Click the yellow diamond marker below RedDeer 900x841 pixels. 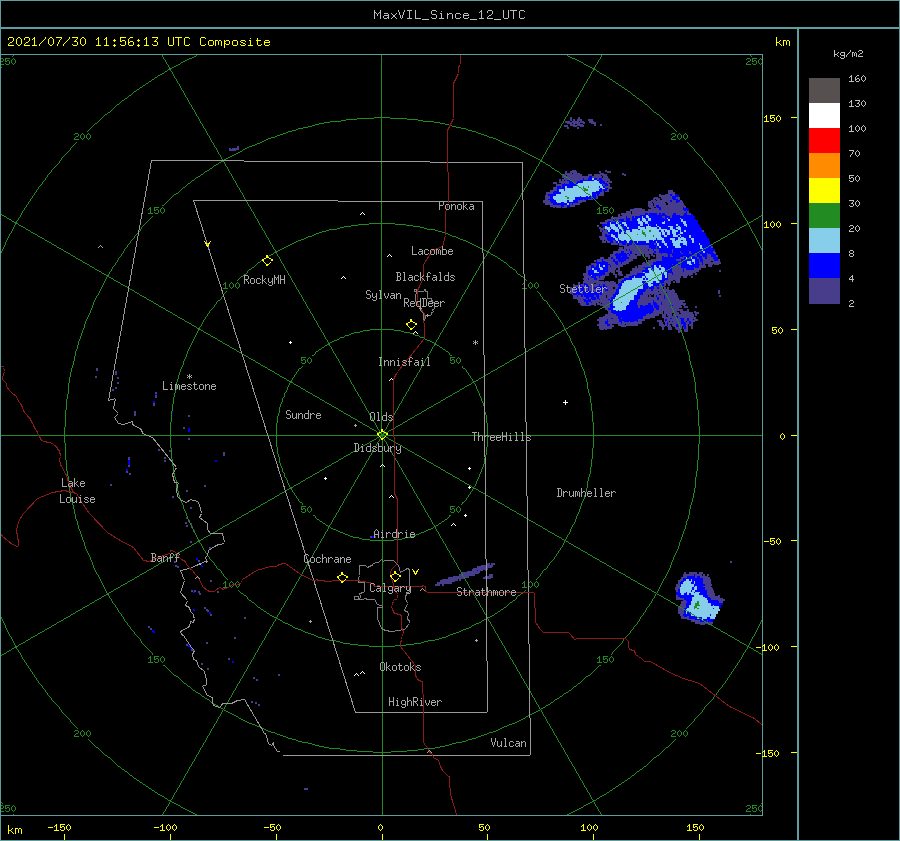point(411,325)
